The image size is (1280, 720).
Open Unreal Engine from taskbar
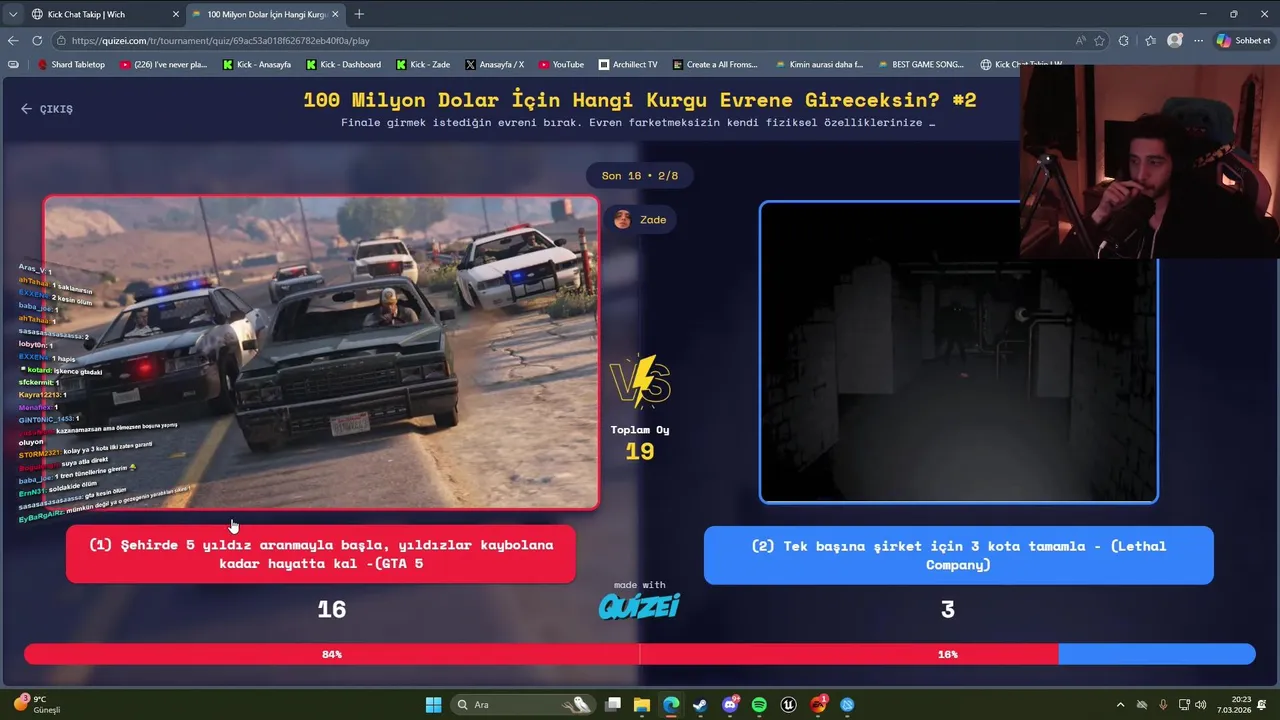pyautogui.click(x=788, y=705)
